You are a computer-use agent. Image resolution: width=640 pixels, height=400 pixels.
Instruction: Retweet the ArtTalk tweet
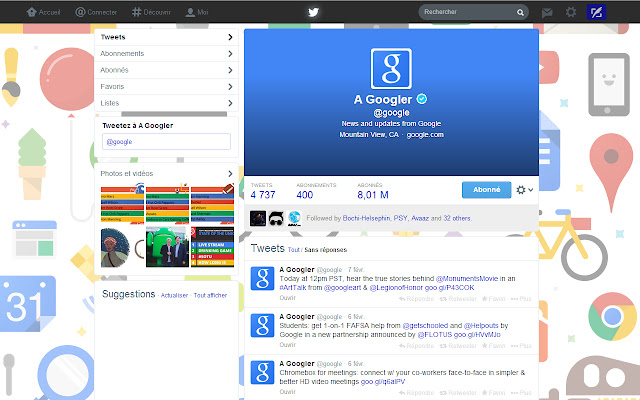[x=458, y=299]
